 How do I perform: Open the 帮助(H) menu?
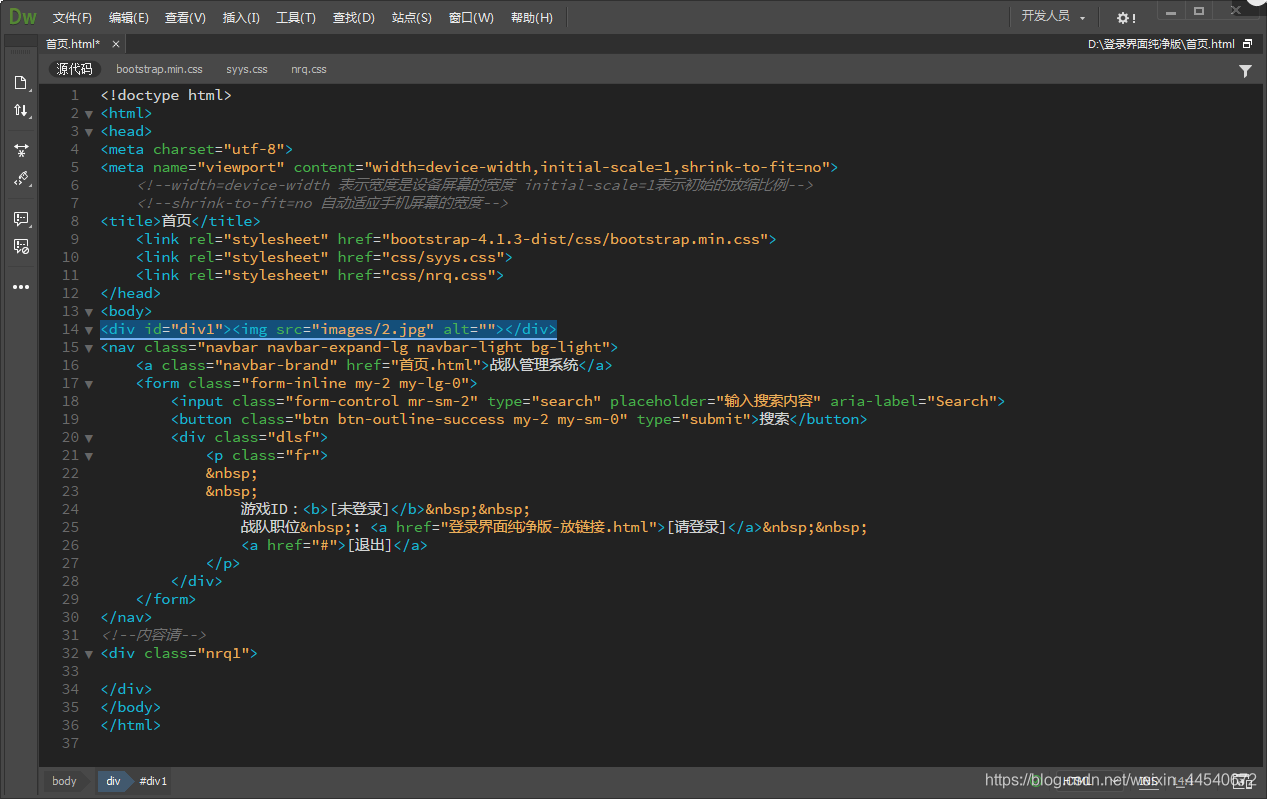pos(531,18)
